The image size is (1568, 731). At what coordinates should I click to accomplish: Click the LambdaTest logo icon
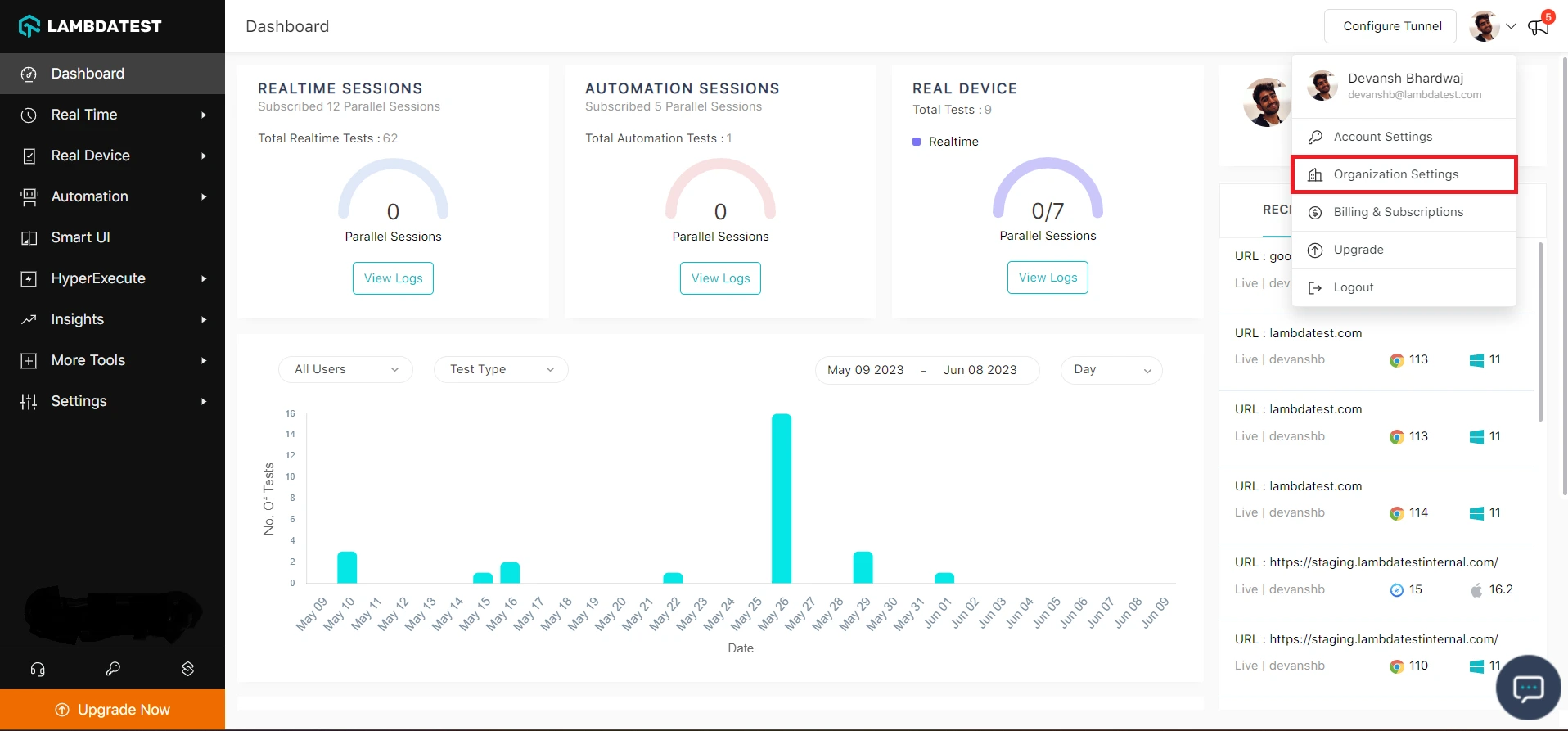[29, 26]
